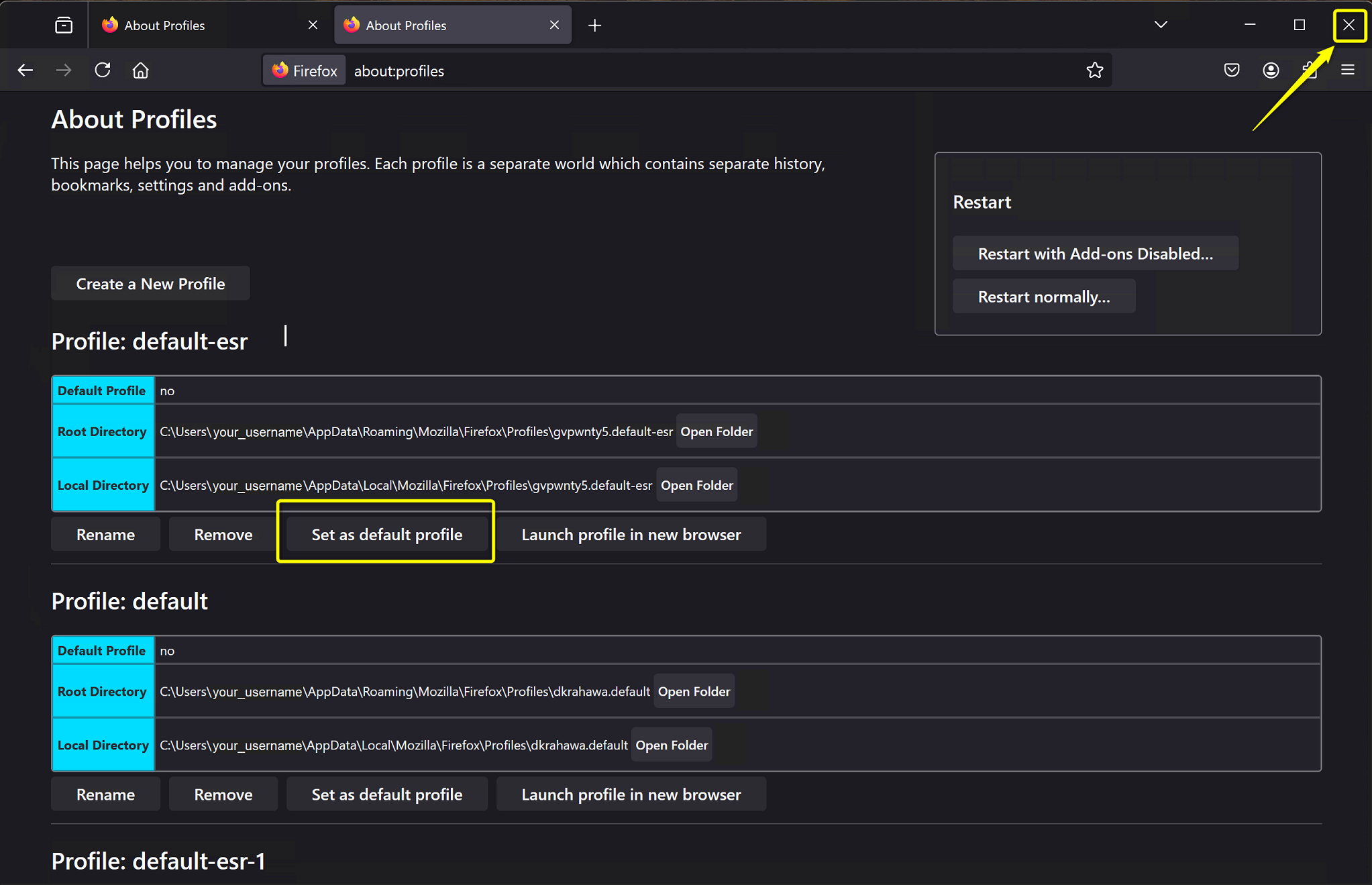
Task: Open the extensions puzzle icon
Action: point(1309,70)
